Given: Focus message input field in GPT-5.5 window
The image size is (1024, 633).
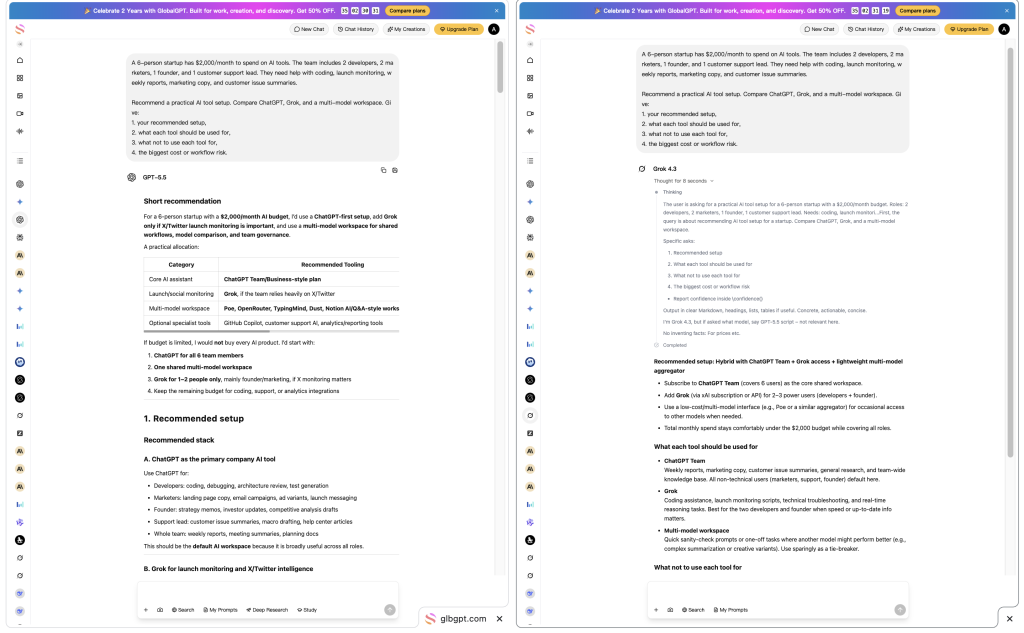Looking at the screenshot, I should tap(268, 593).
